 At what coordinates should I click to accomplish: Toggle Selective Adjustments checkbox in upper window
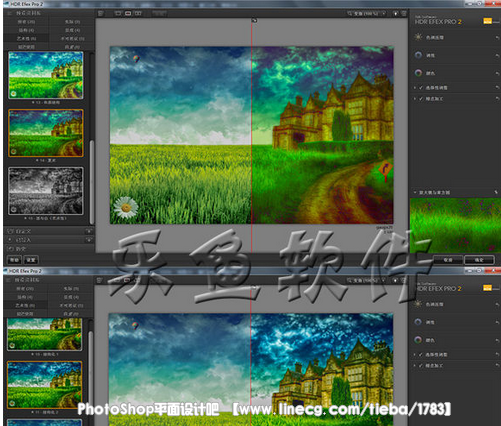421,88
